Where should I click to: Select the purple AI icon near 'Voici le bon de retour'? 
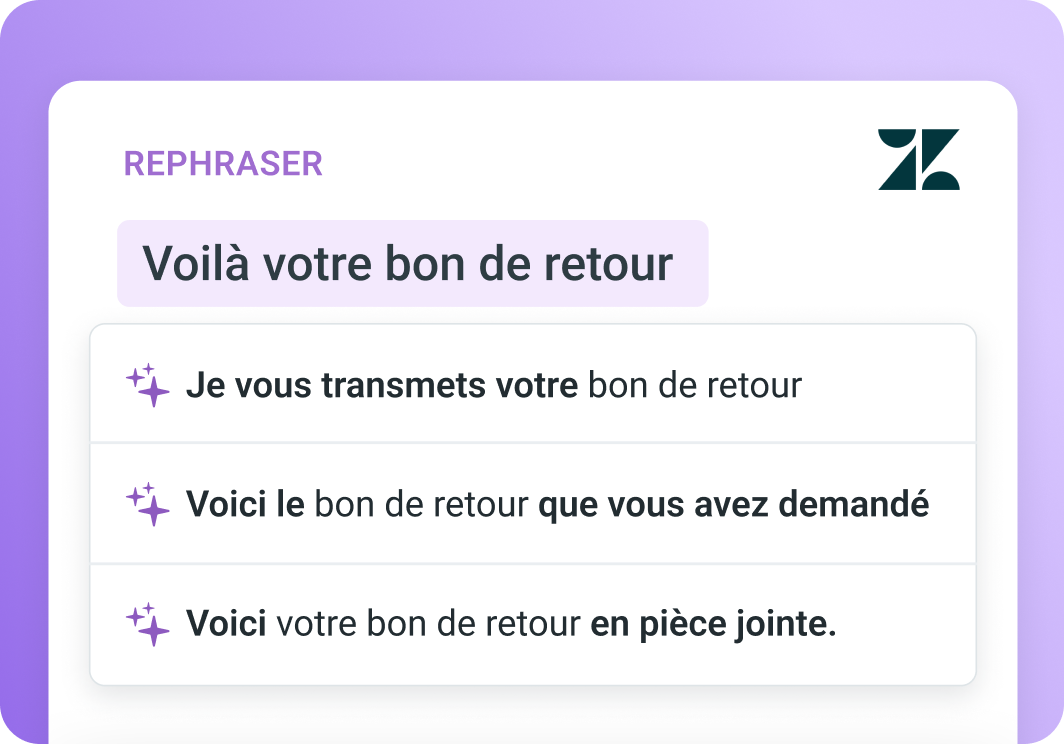[x=146, y=504]
